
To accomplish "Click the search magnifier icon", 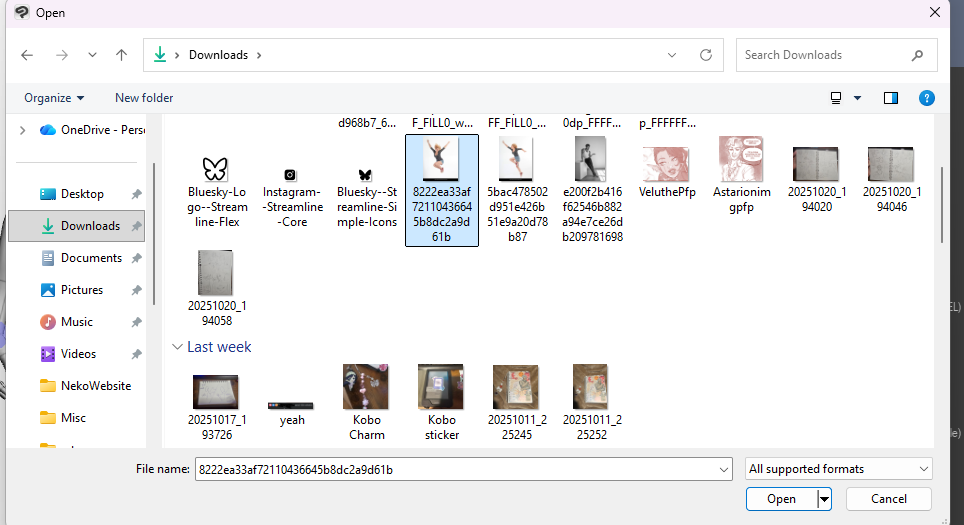I will click(x=917, y=55).
